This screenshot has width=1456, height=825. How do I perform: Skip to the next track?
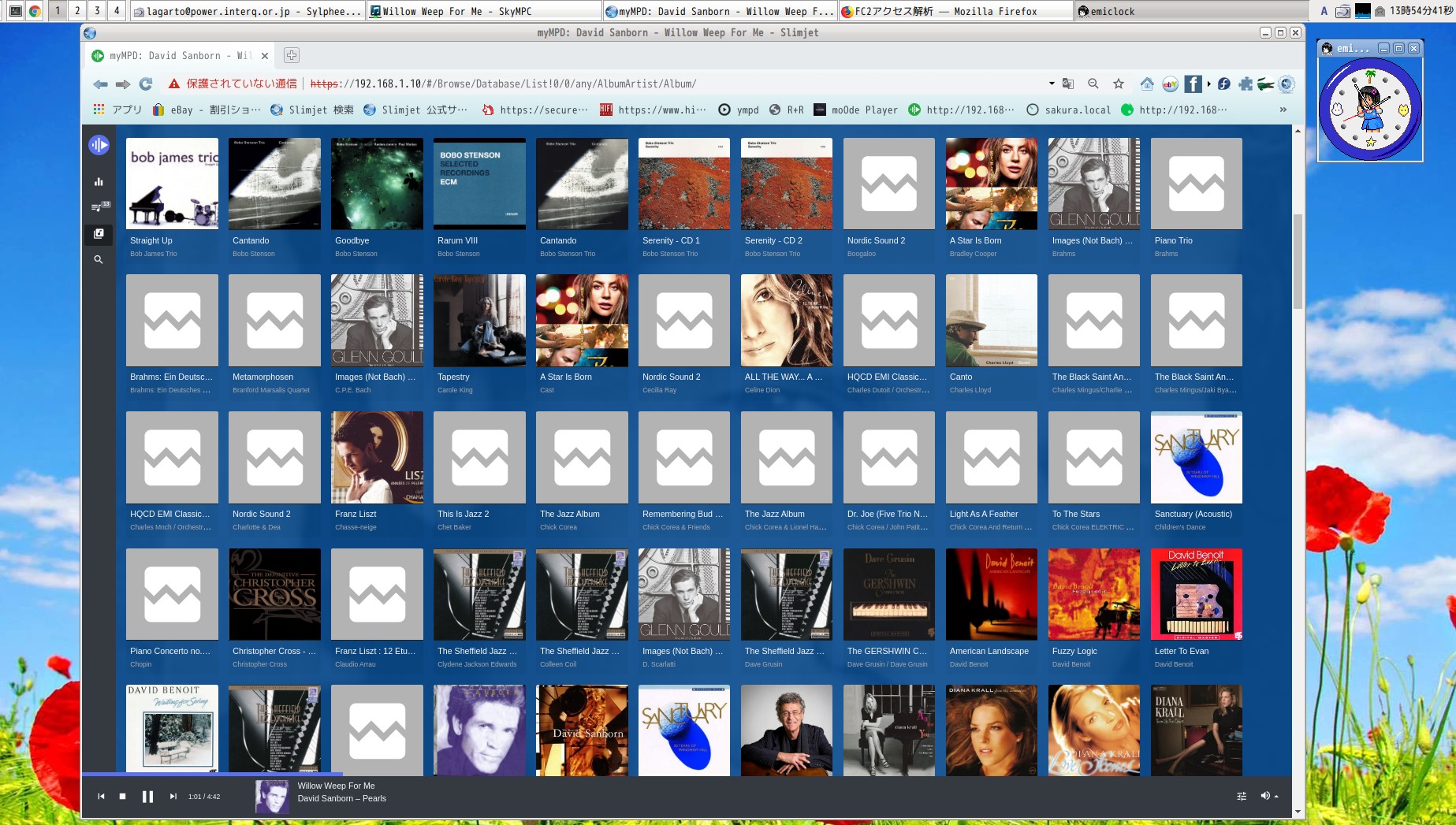click(x=173, y=797)
